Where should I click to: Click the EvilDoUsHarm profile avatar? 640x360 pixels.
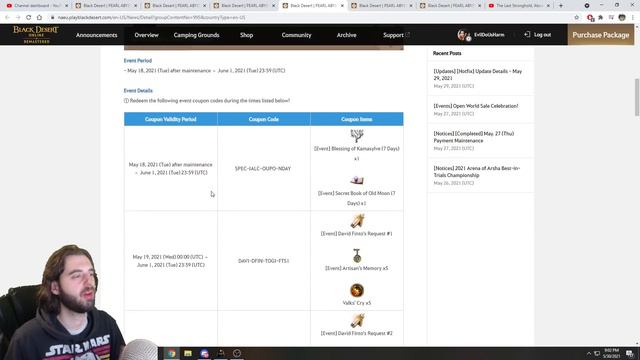tap(464, 35)
